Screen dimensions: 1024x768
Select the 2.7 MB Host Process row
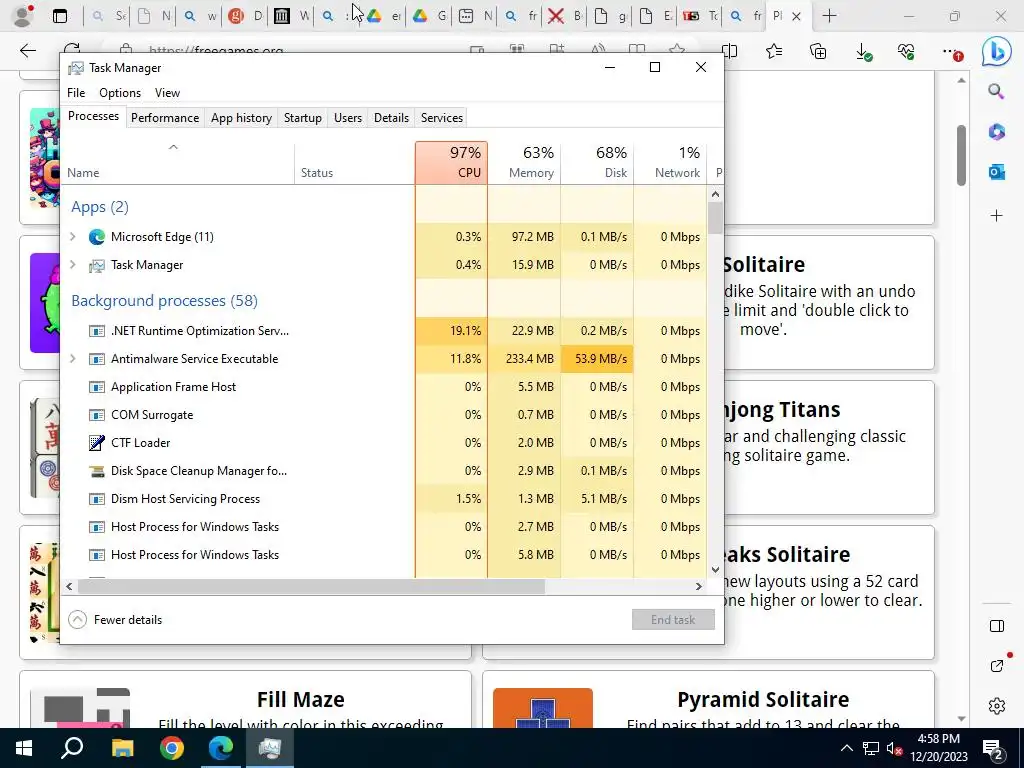pos(383,526)
